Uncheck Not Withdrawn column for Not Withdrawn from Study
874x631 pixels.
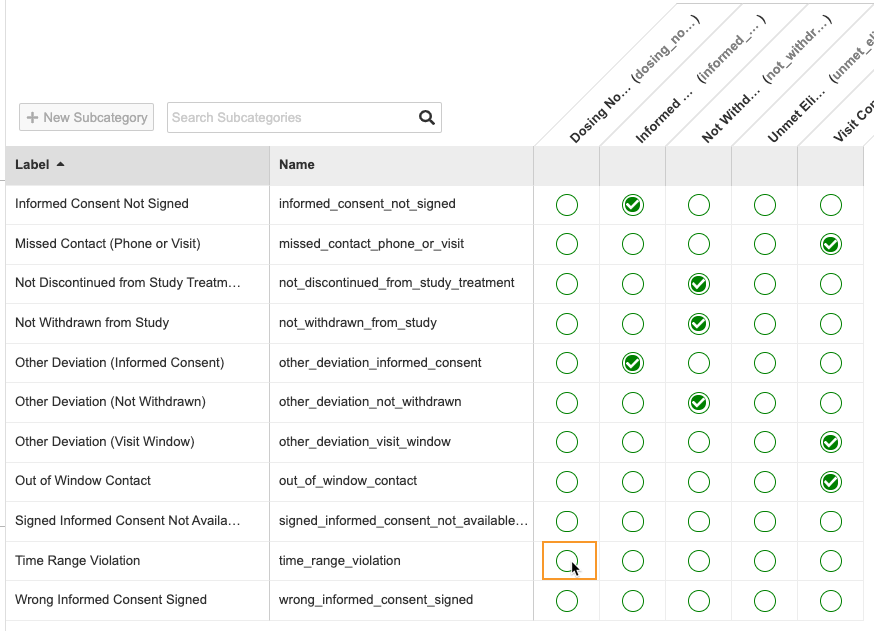698,323
